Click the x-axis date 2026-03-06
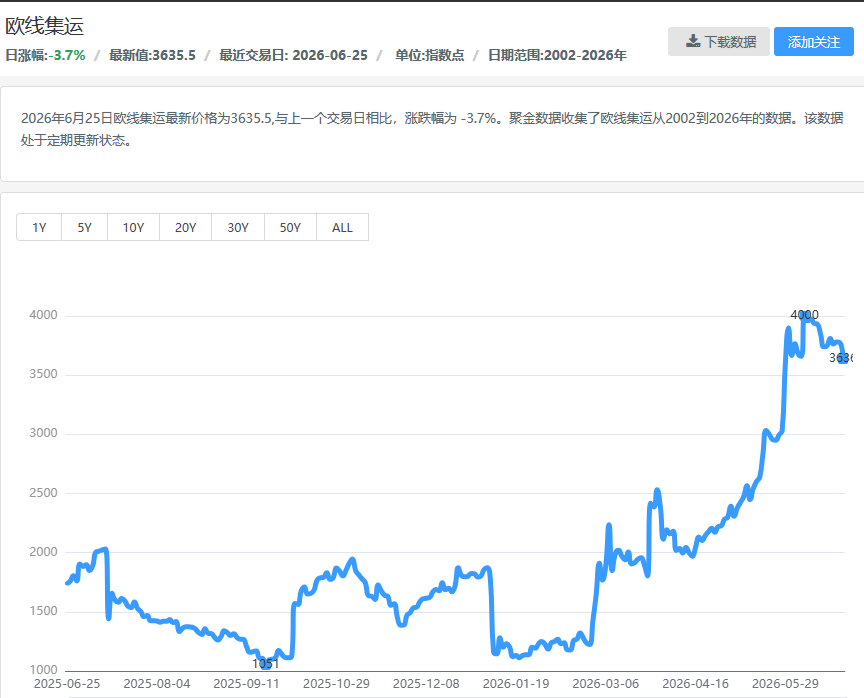The image size is (864, 698). coord(606,684)
